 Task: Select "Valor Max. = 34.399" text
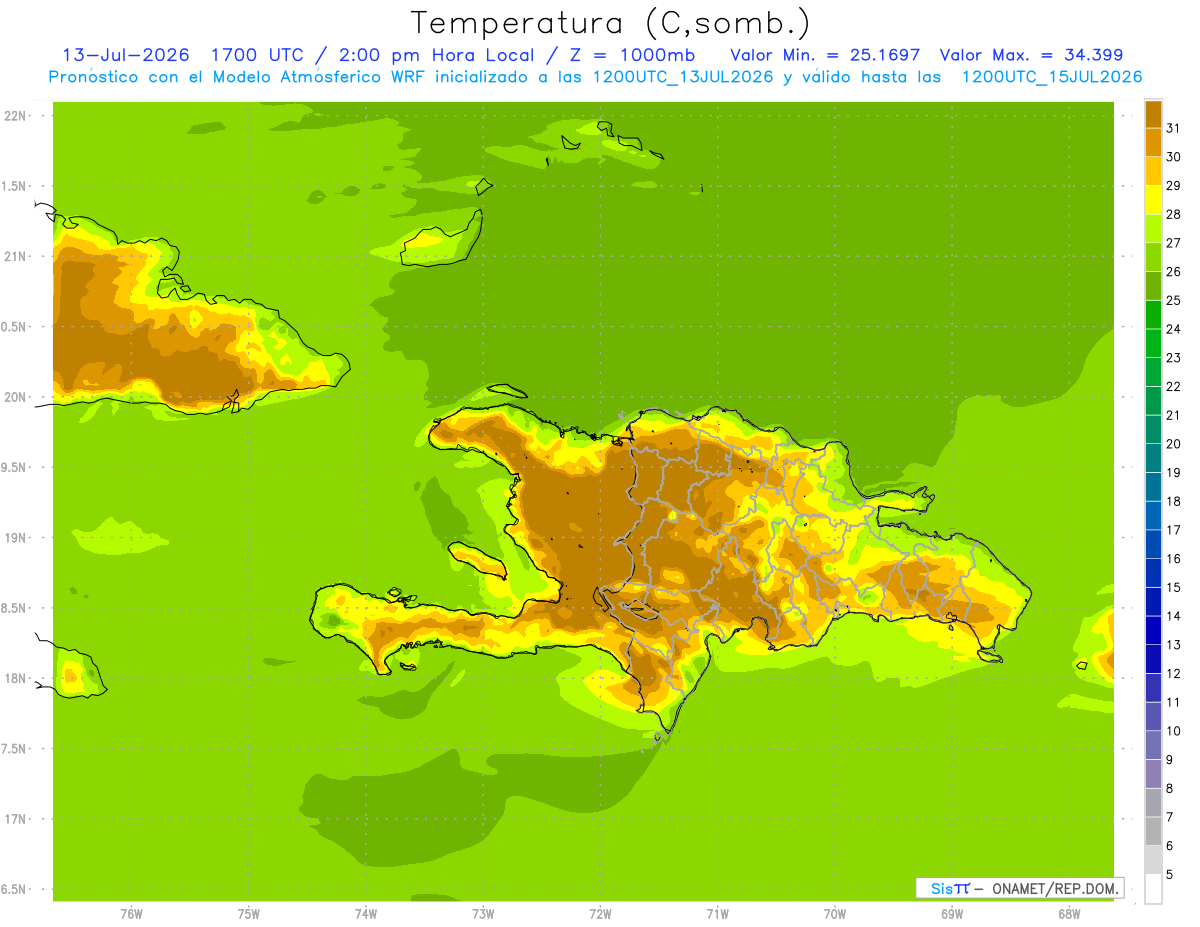point(1031,55)
